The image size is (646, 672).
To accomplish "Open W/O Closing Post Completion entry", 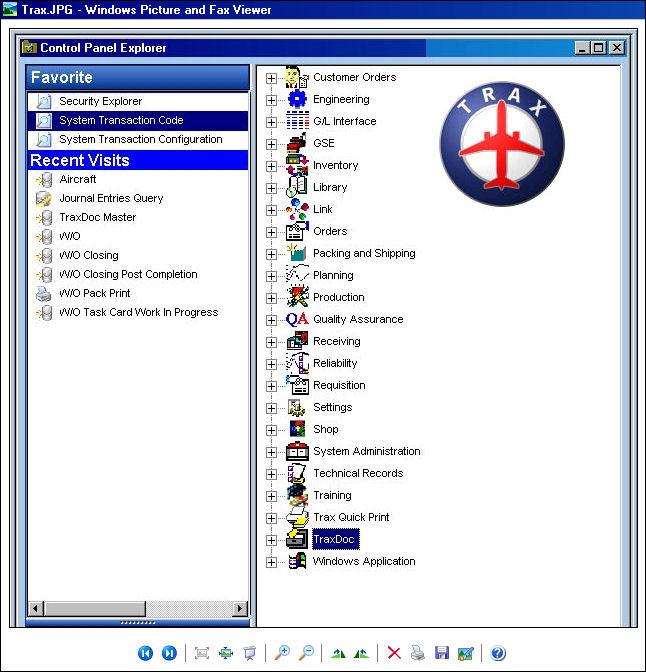I will click(x=138, y=274).
